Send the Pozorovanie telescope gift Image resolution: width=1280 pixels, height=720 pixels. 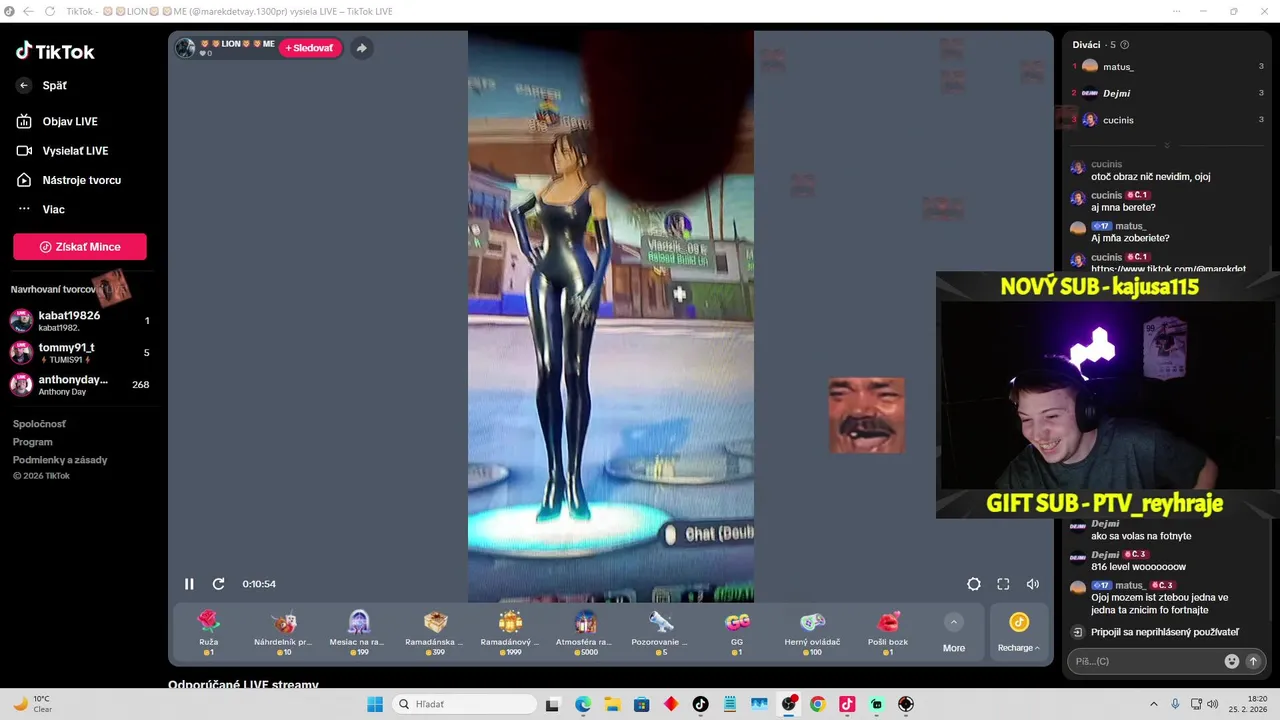pos(661,633)
